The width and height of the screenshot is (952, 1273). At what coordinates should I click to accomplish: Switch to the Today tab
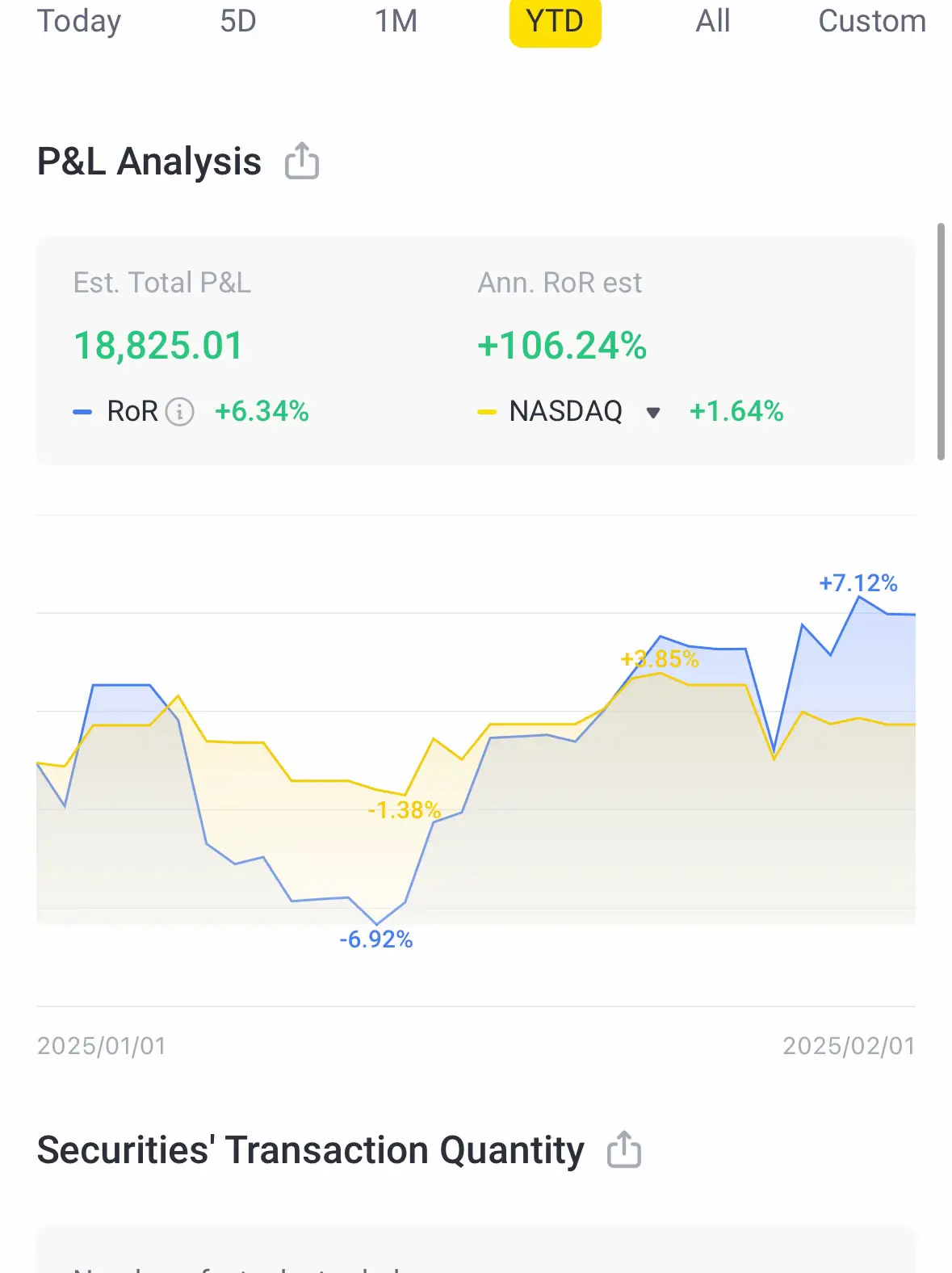coord(79,21)
